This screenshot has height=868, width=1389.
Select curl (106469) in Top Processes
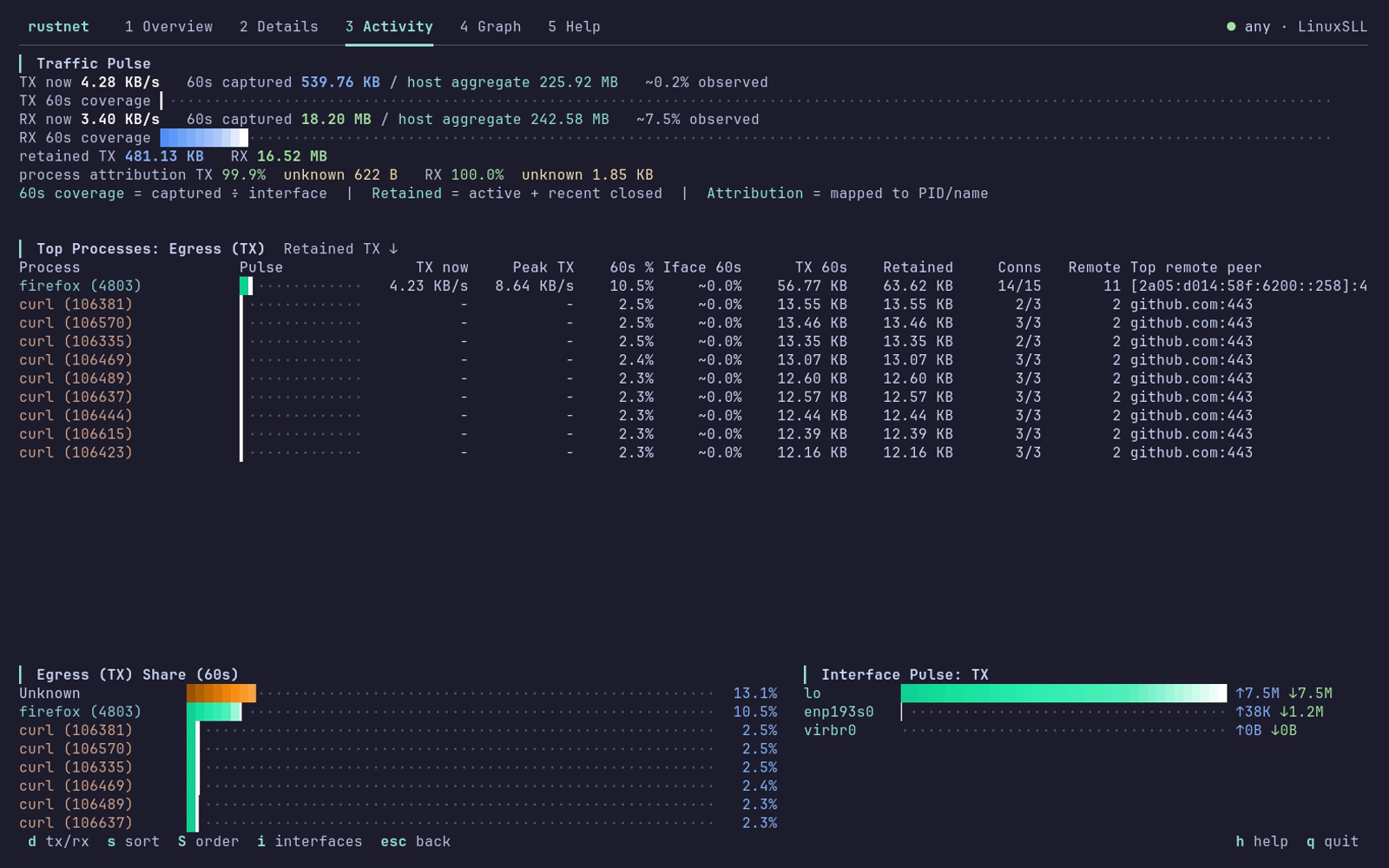click(693, 360)
